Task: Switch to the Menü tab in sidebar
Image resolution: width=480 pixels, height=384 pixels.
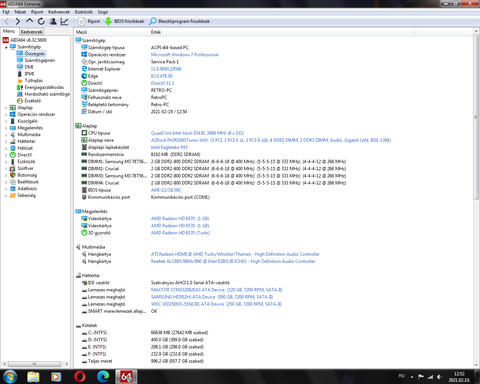Action: [9, 31]
